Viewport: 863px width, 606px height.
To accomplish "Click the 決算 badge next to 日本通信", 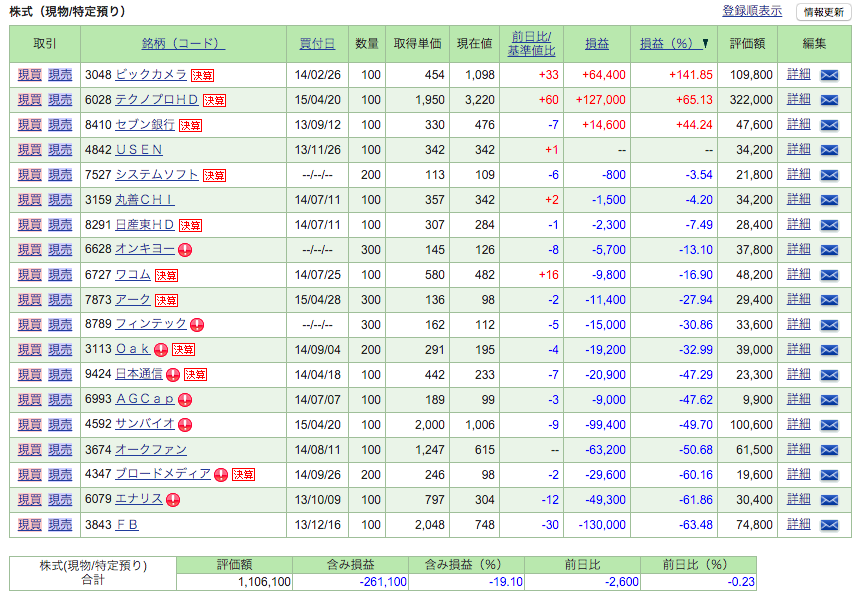I will (195, 375).
